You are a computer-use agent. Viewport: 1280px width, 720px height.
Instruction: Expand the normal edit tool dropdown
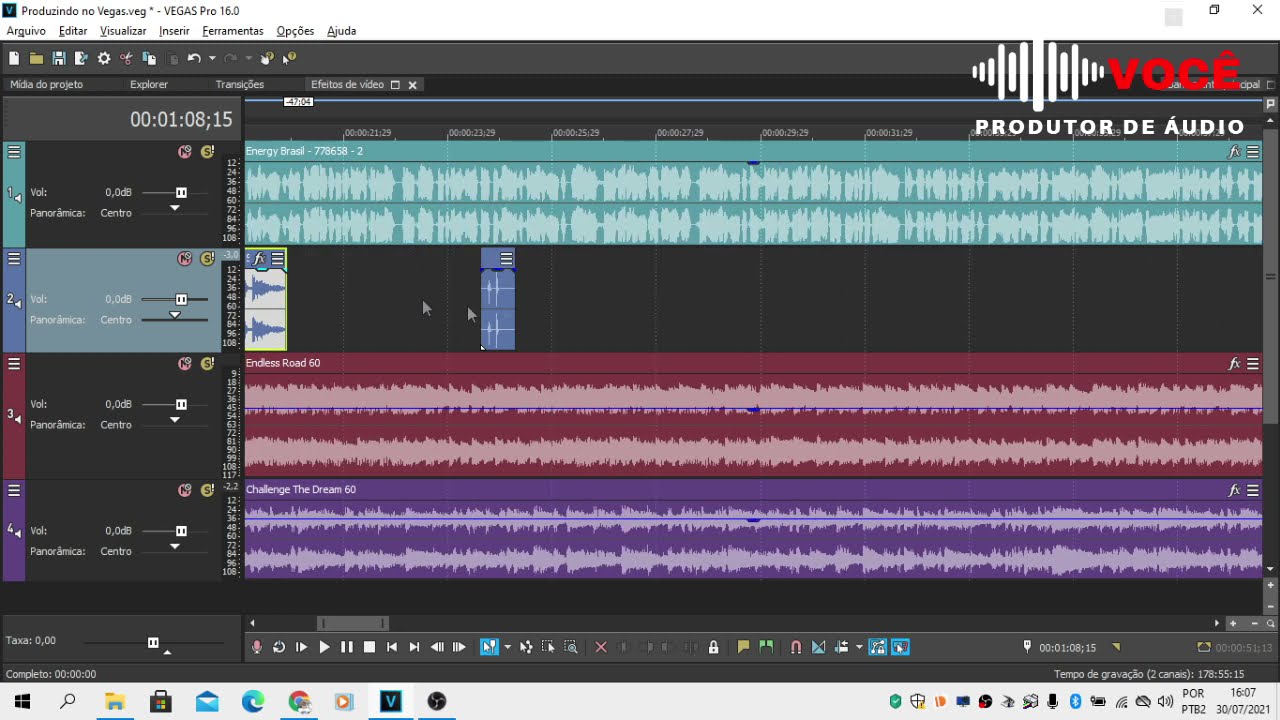[x=507, y=647]
